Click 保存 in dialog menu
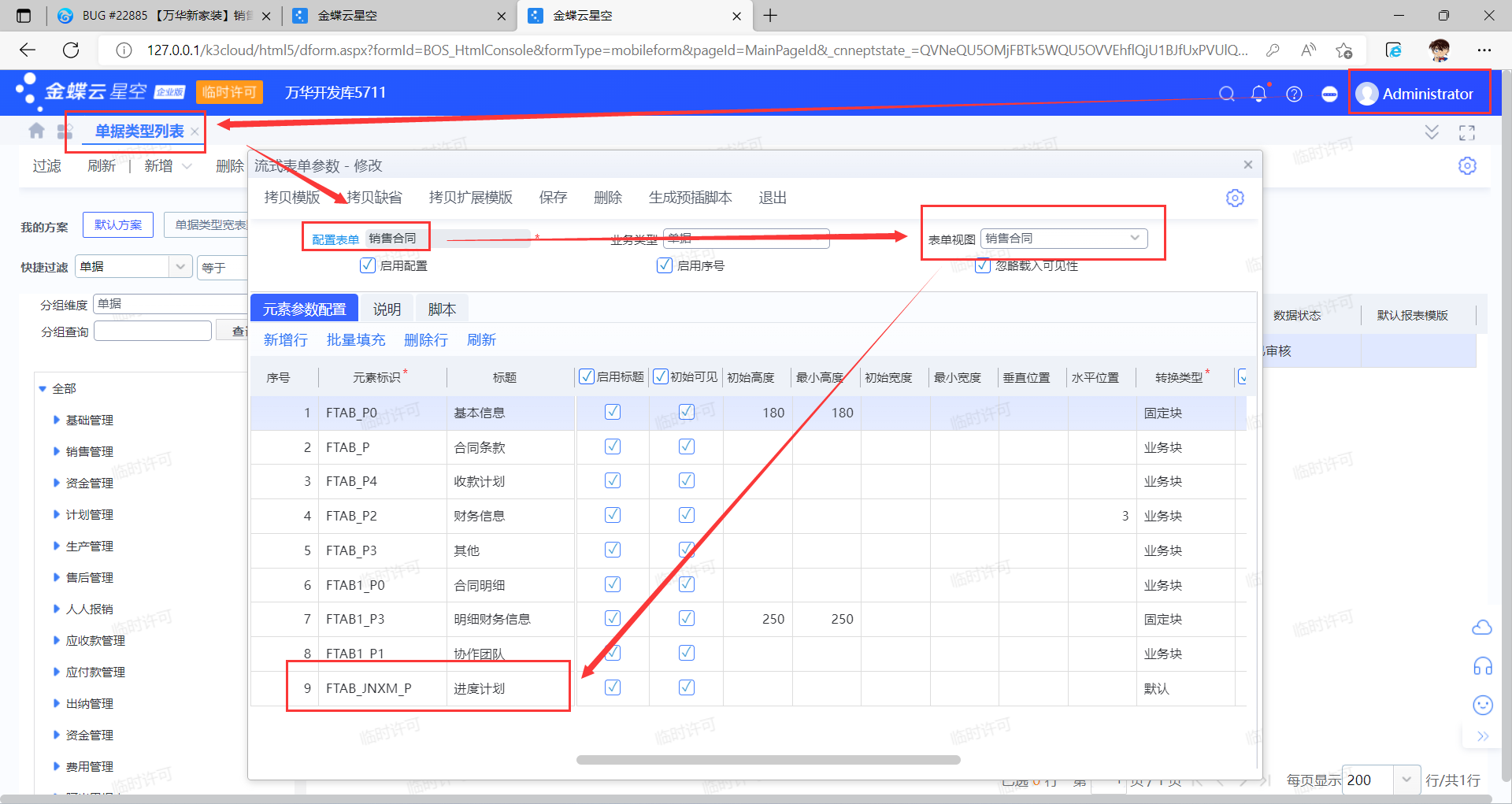 [x=553, y=198]
